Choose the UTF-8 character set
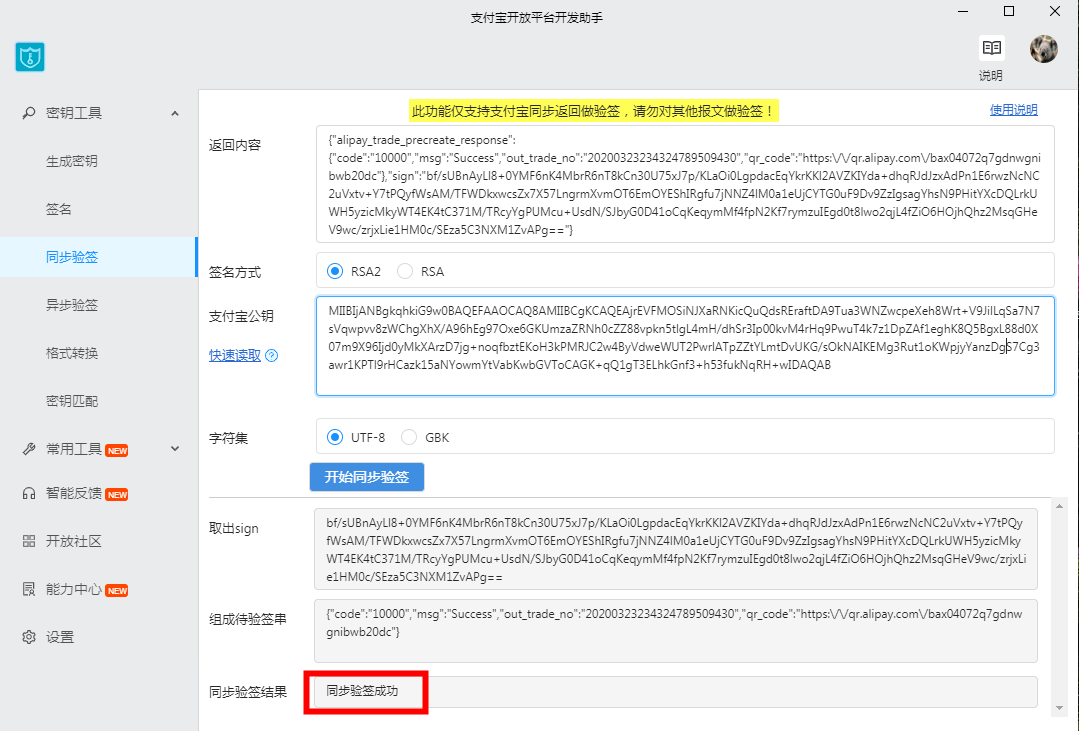 tap(335, 437)
